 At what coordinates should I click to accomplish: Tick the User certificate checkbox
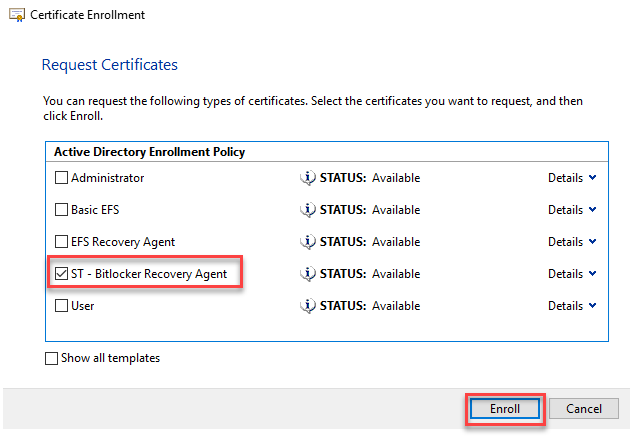click(62, 306)
